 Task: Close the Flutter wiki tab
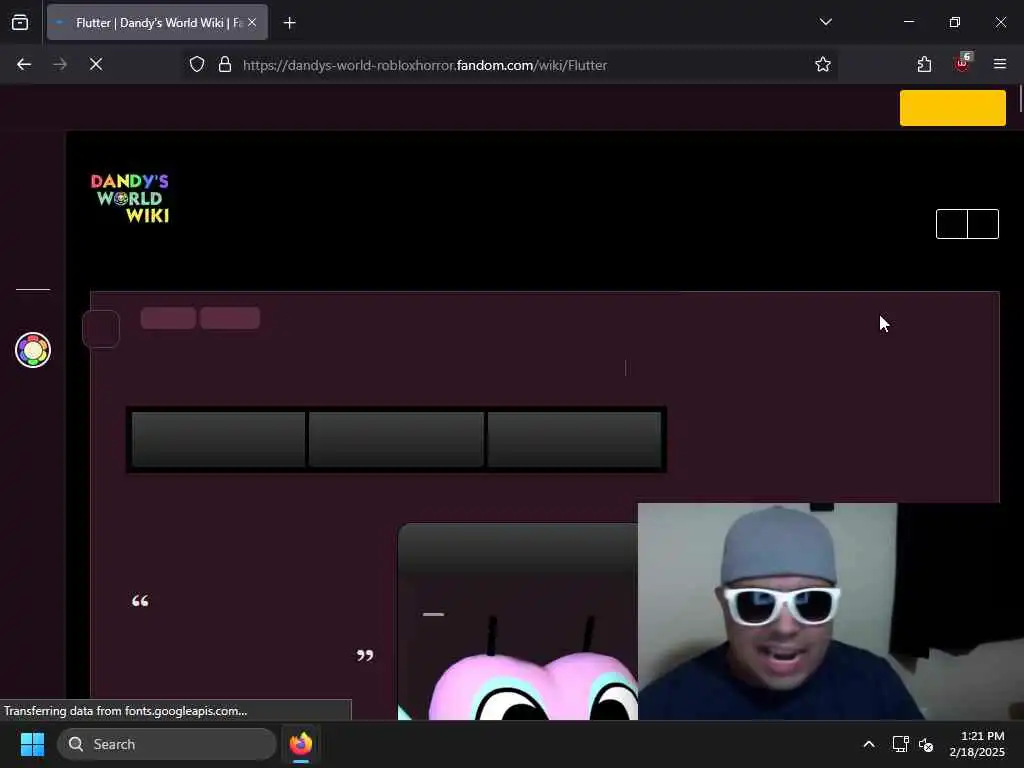pos(252,23)
